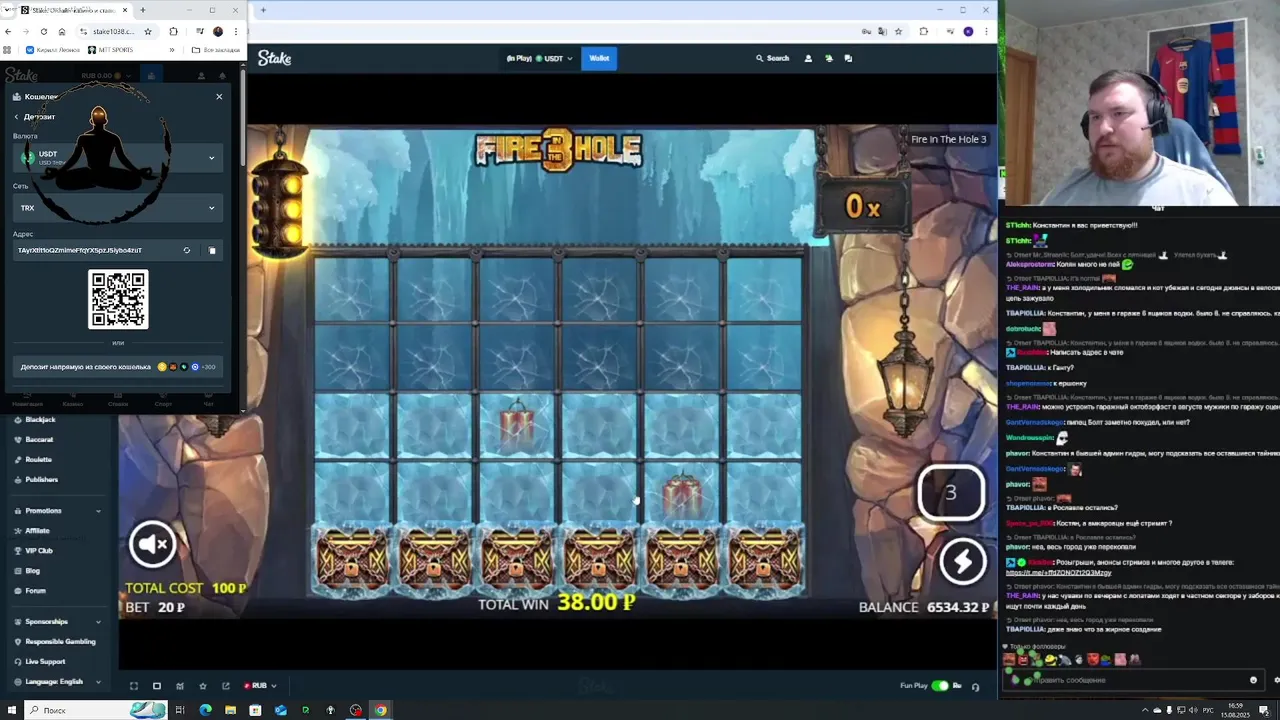
Task: Click the spin counter button showing 3
Action: point(951,492)
